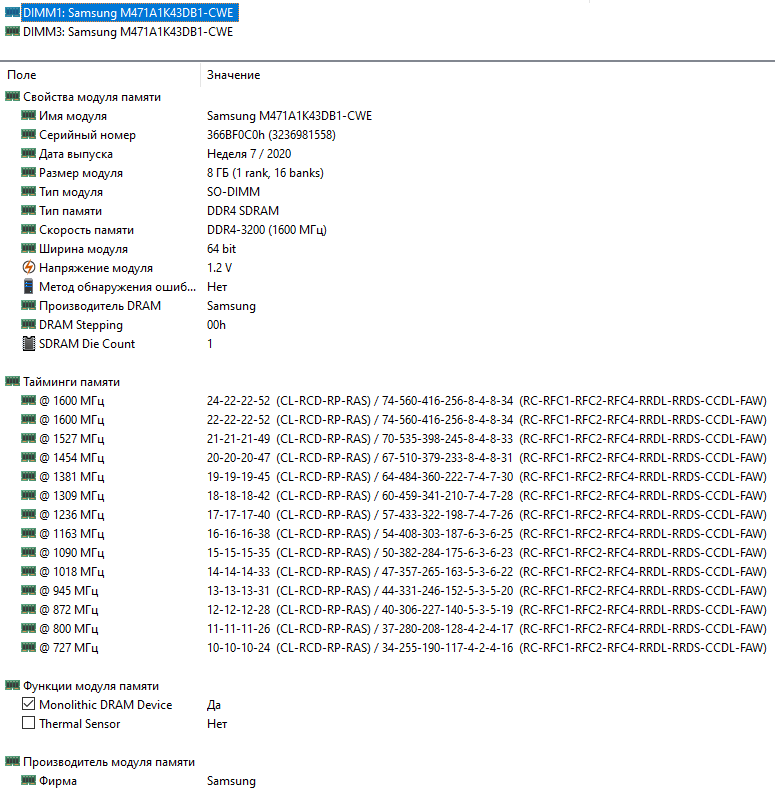The height and width of the screenshot is (792, 775).
Task: Select the 'Свойства модуля памяти' group label
Action: [92, 97]
